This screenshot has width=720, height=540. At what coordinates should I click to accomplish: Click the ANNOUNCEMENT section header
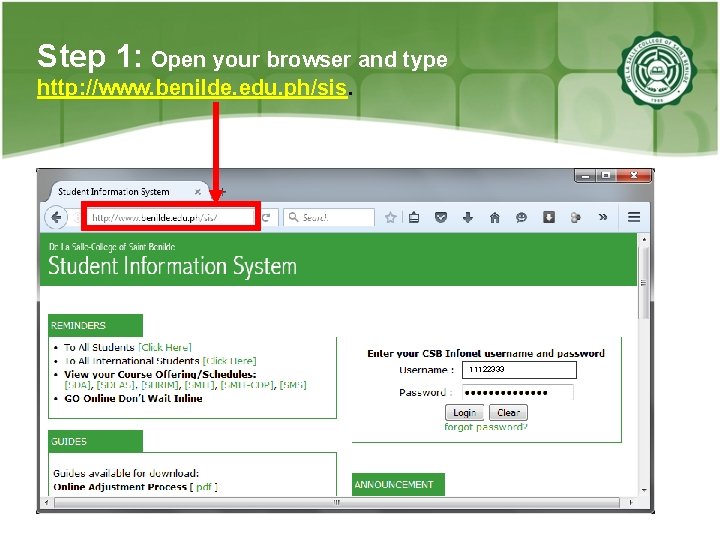click(398, 484)
